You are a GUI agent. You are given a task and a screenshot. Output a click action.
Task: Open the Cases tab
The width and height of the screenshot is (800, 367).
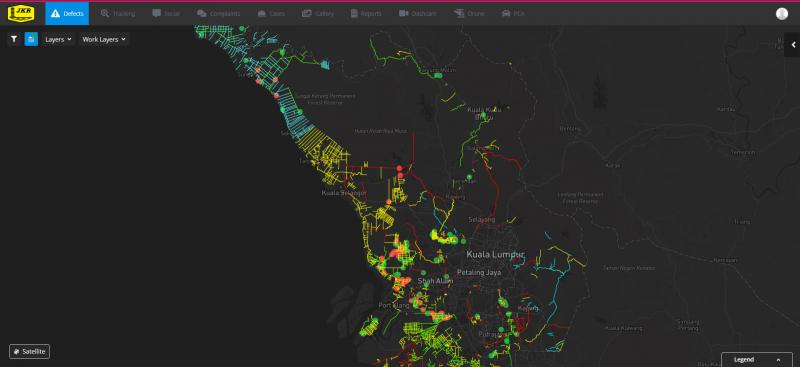tap(271, 14)
